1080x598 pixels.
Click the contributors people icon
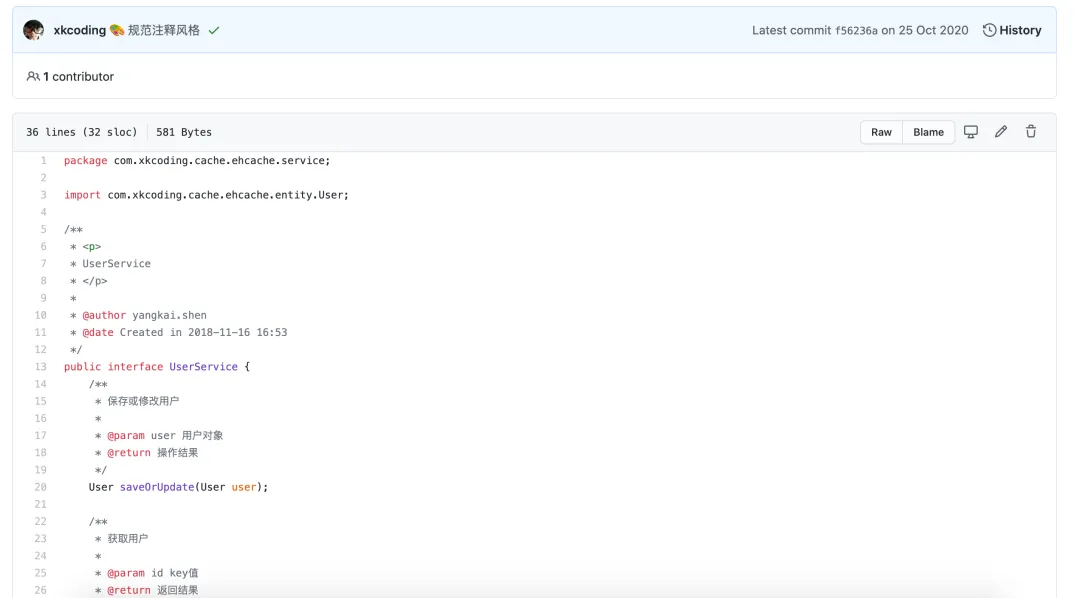[33, 76]
